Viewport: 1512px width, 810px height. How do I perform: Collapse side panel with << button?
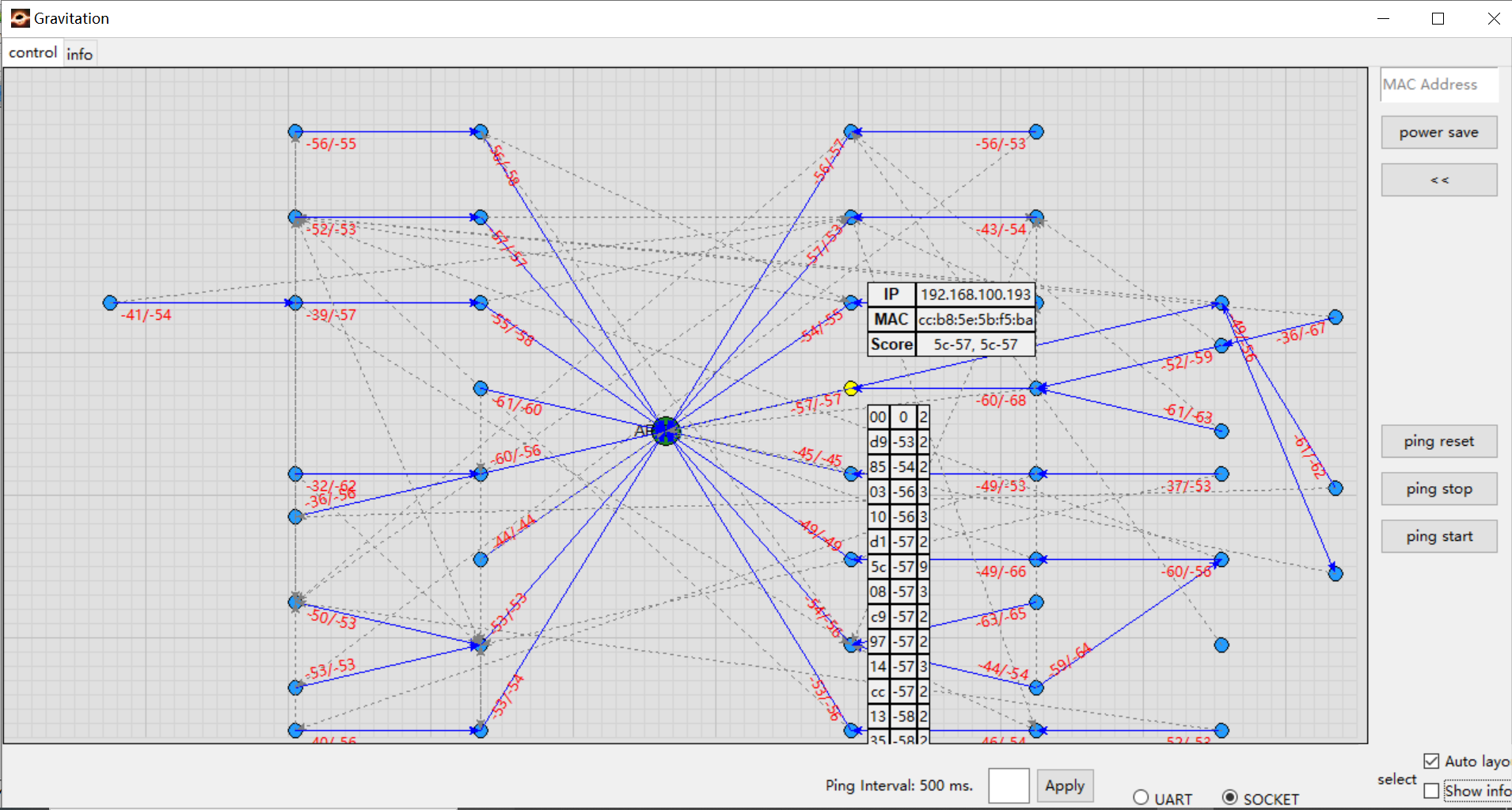1438,180
